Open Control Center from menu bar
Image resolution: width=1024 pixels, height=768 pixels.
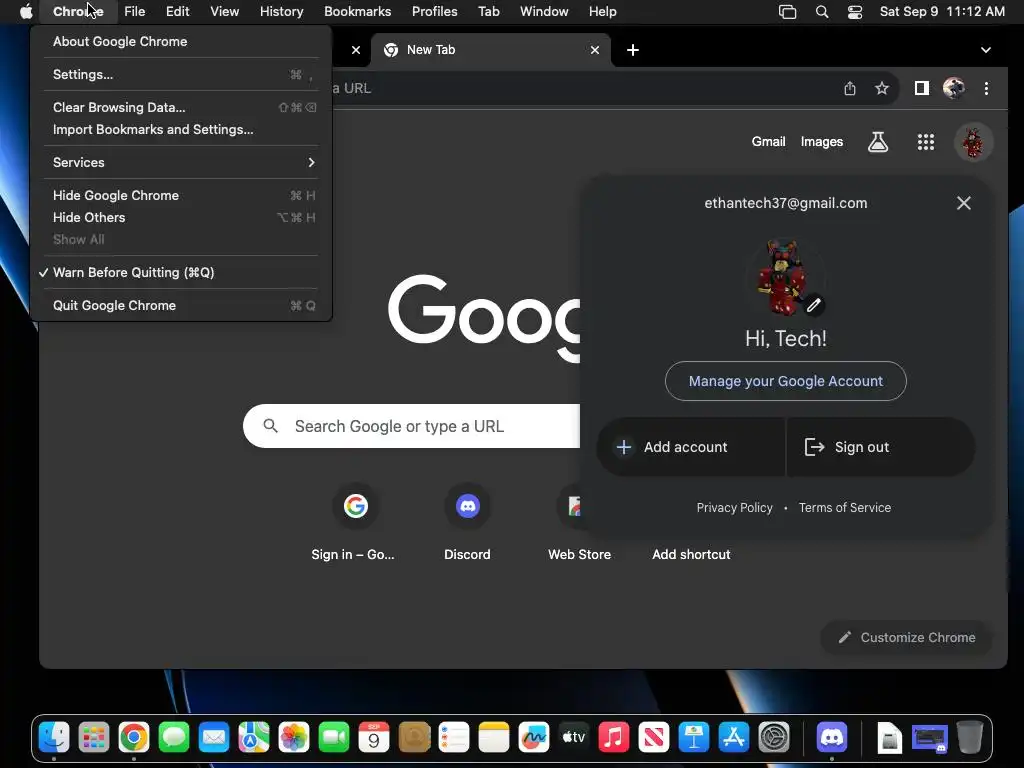point(855,12)
